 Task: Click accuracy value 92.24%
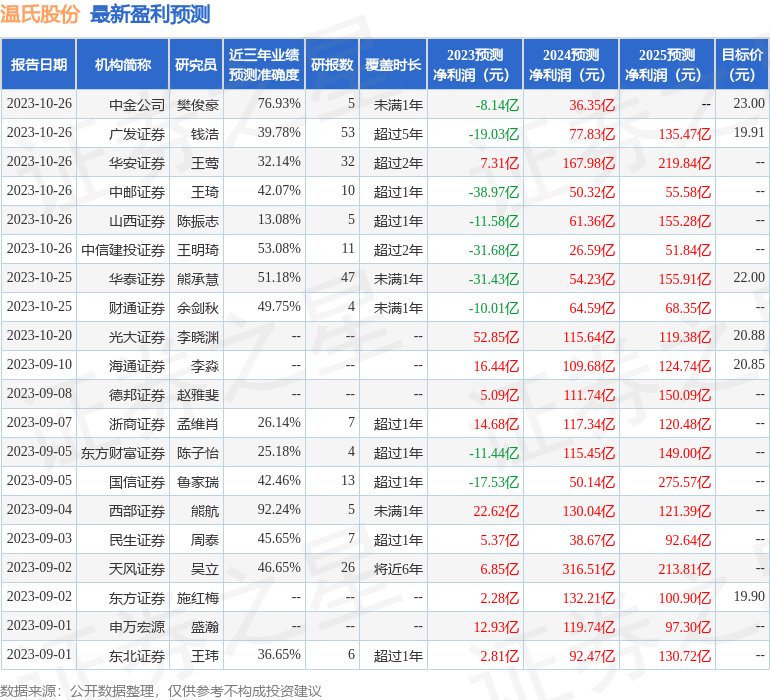tap(279, 509)
